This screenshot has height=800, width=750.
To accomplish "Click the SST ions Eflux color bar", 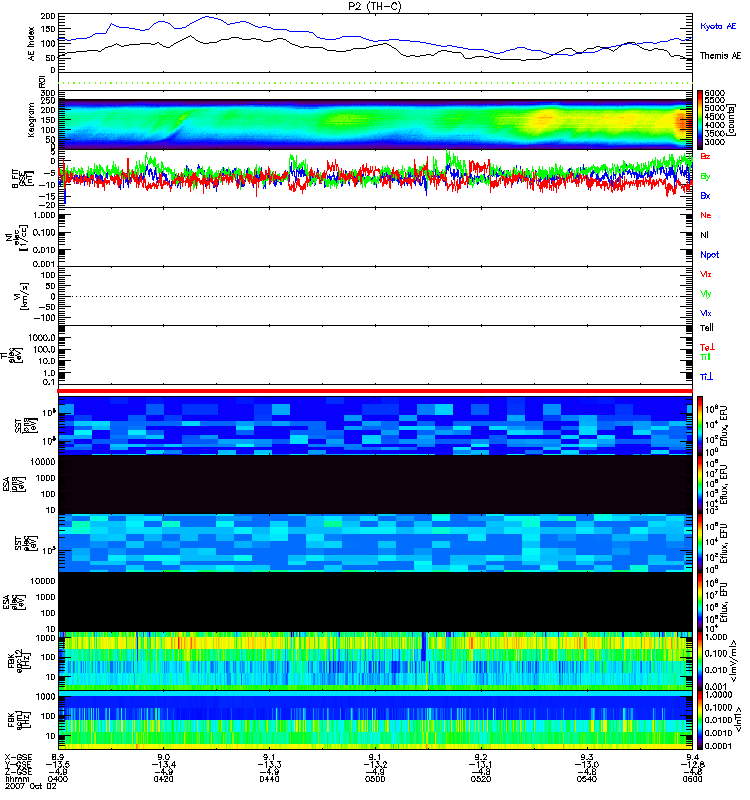I will pos(700,426).
